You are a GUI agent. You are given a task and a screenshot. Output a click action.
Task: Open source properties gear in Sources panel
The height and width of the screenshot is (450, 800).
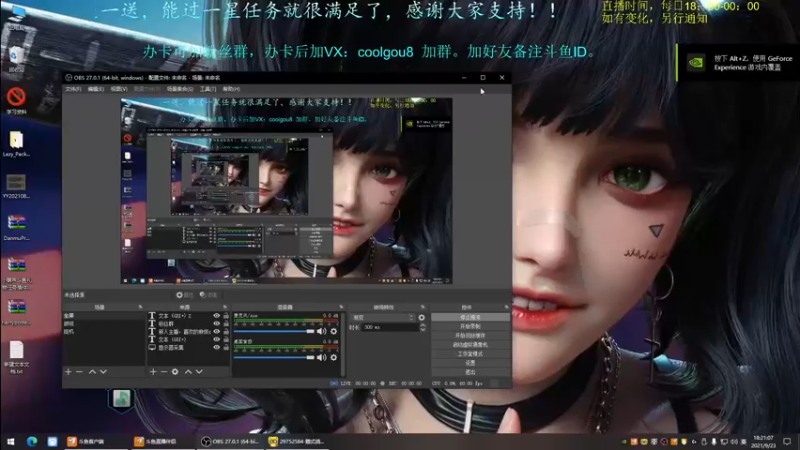pos(175,372)
